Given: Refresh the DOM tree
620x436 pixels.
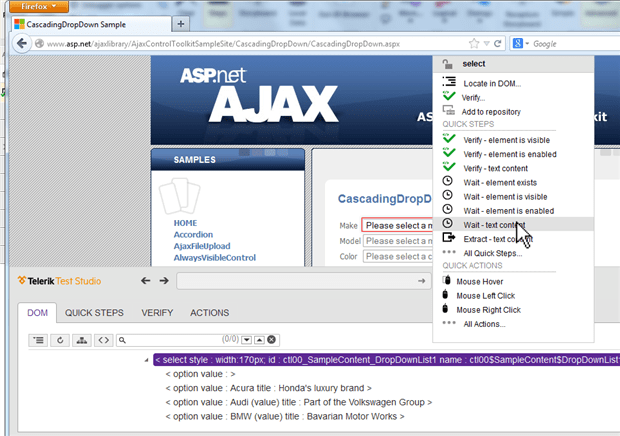Looking at the screenshot, I should tap(60, 340).
